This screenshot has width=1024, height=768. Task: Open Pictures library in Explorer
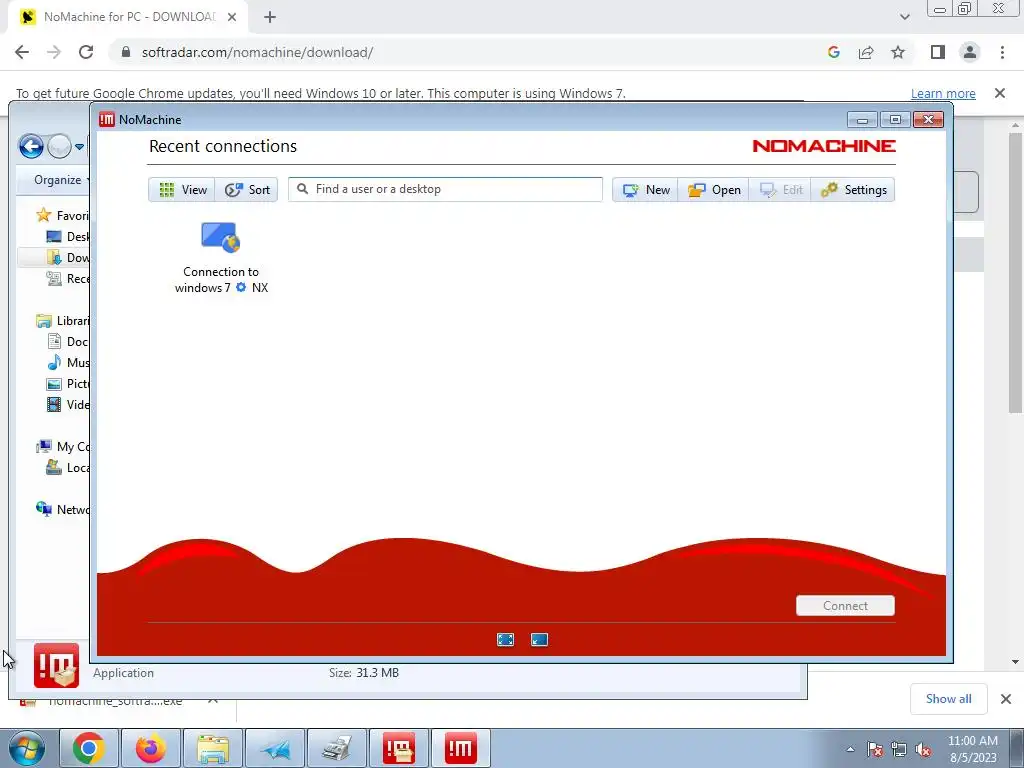[x=68, y=383]
